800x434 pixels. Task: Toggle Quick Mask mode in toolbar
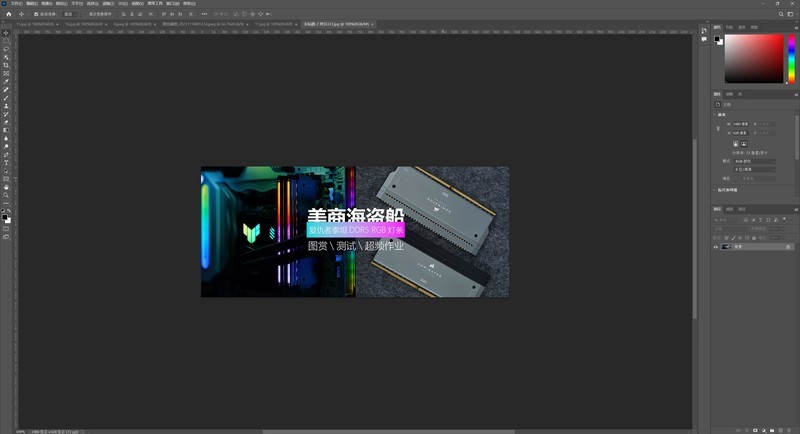point(6,228)
